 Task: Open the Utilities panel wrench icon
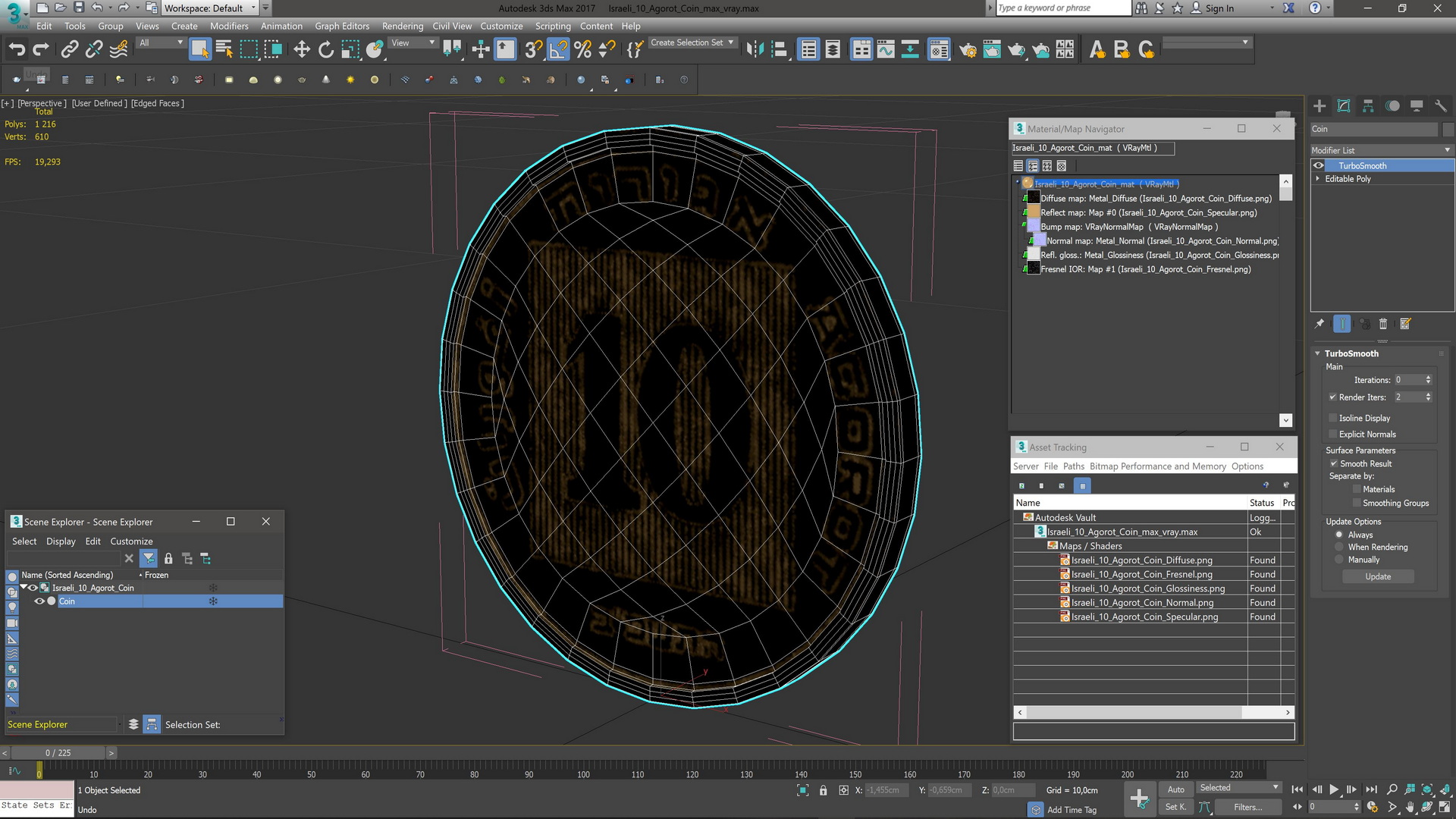point(1441,106)
